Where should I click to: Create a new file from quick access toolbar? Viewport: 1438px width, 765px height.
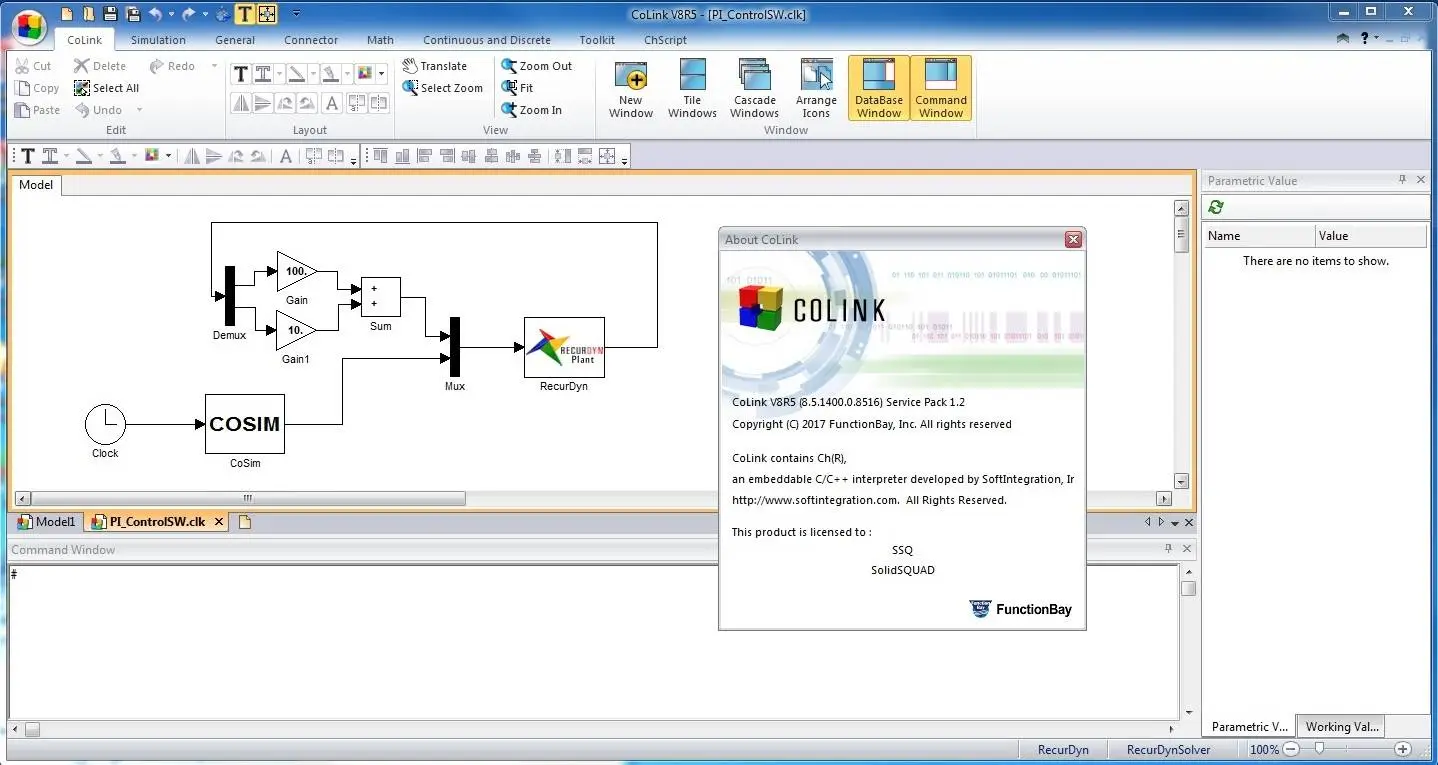(67, 14)
